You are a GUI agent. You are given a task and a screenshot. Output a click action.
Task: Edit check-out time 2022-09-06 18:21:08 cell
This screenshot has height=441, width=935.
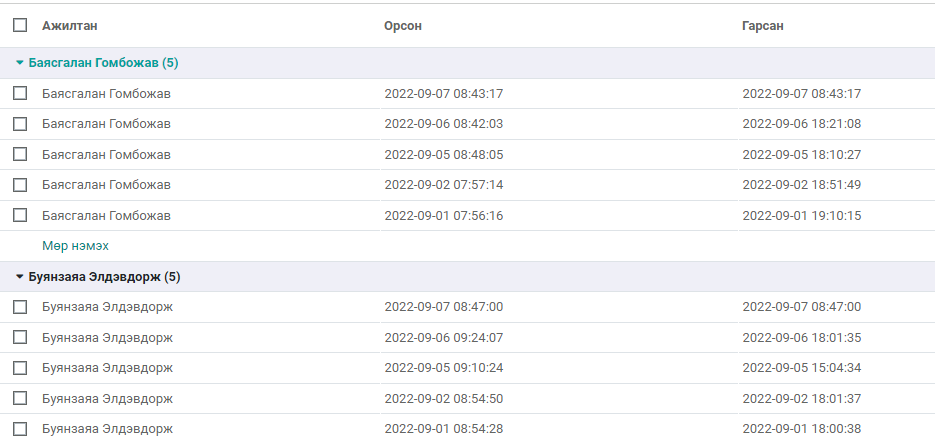(837, 124)
